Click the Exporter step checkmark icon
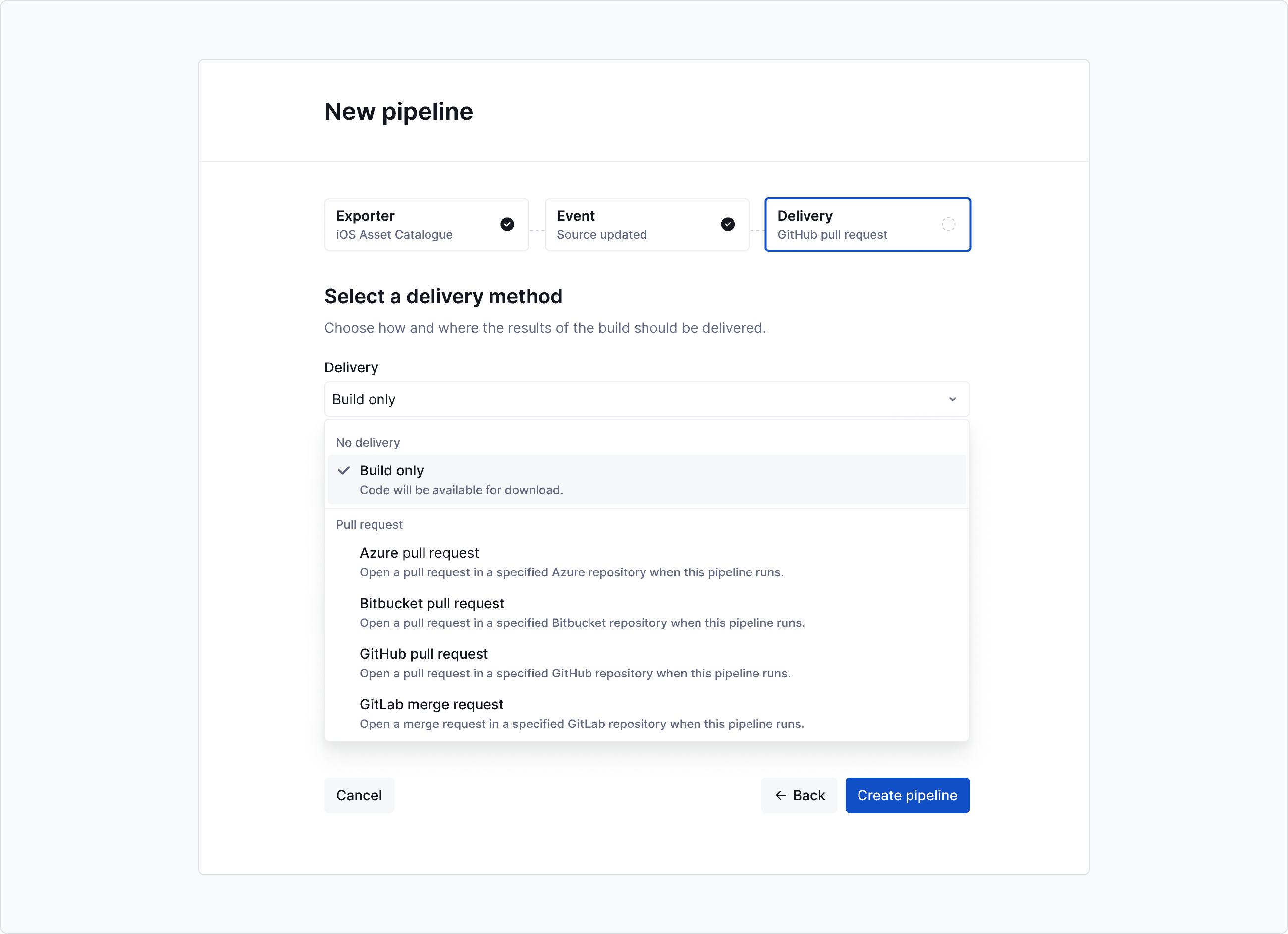The width and height of the screenshot is (1288, 934). 507,224
